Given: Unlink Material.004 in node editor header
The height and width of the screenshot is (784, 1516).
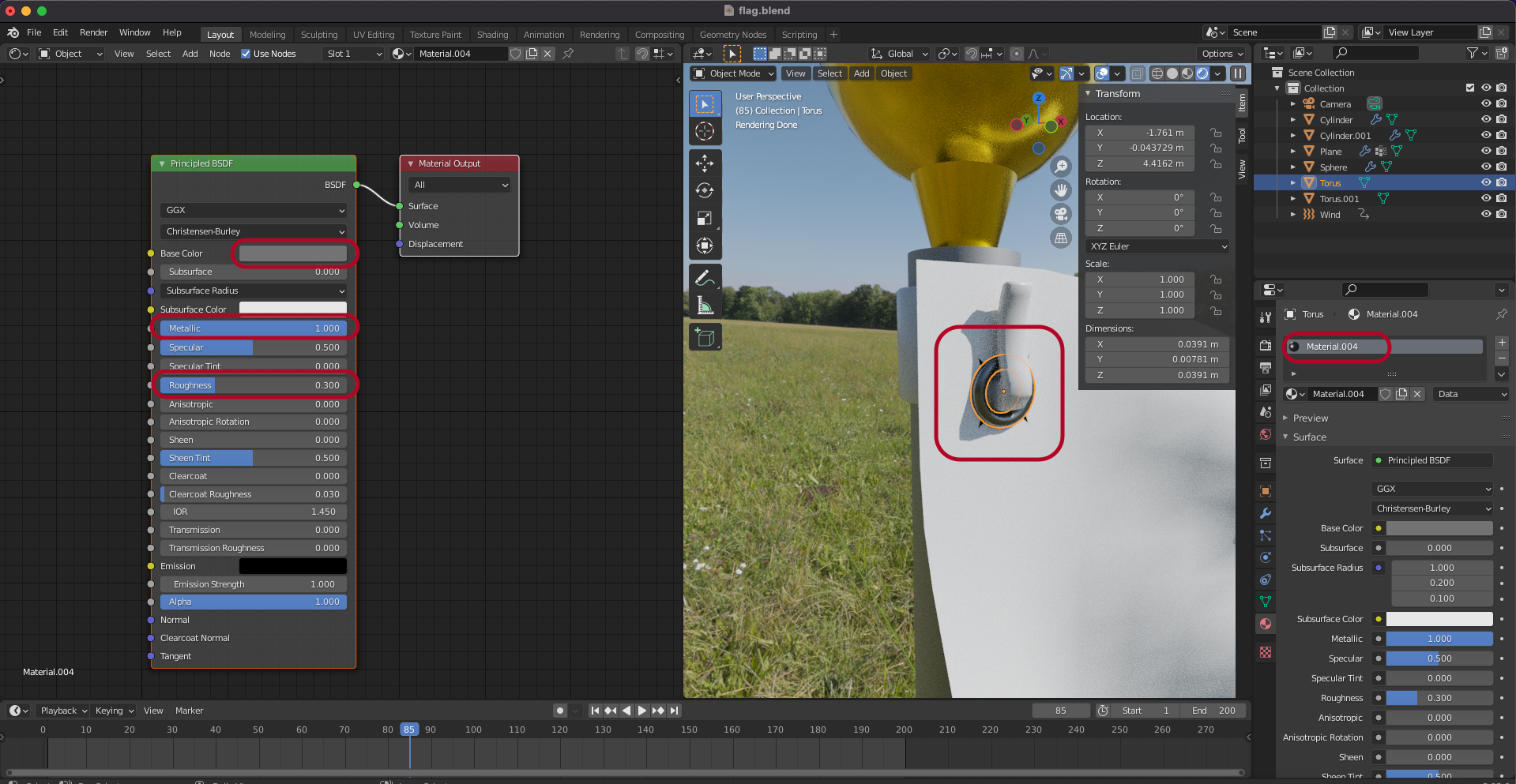Looking at the screenshot, I should pyautogui.click(x=547, y=54).
